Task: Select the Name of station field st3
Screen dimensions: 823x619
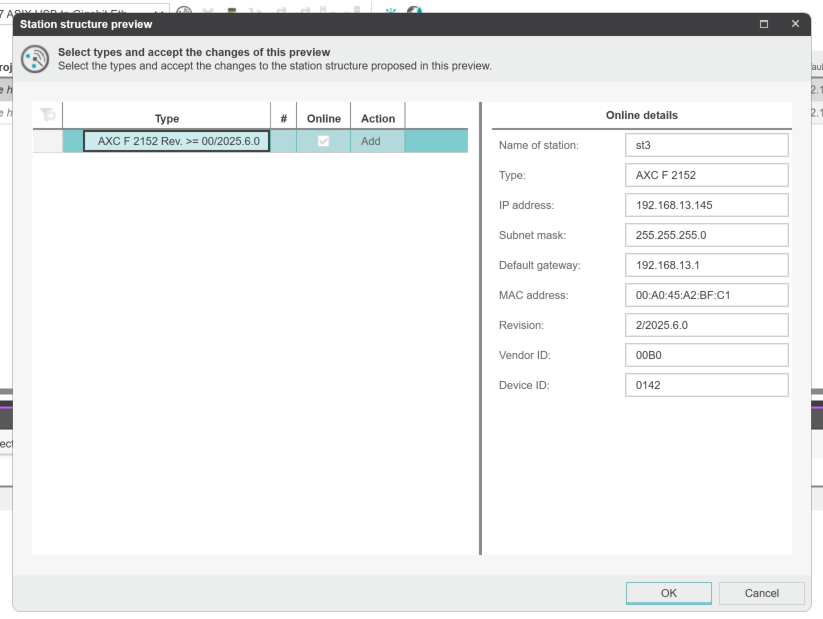Action: [706, 145]
